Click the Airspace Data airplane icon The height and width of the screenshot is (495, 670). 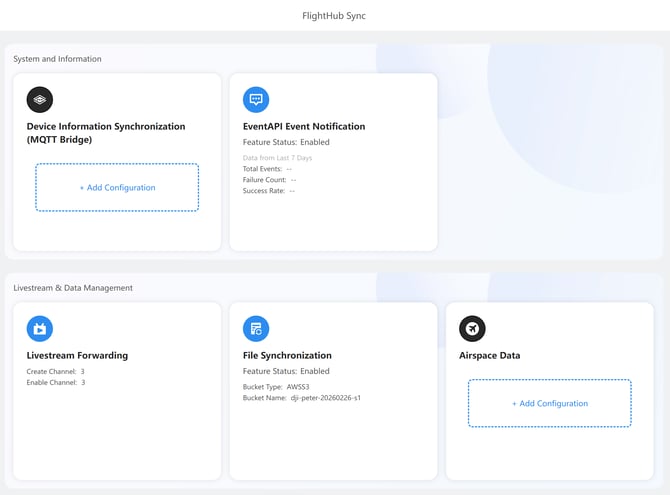[x=472, y=328]
